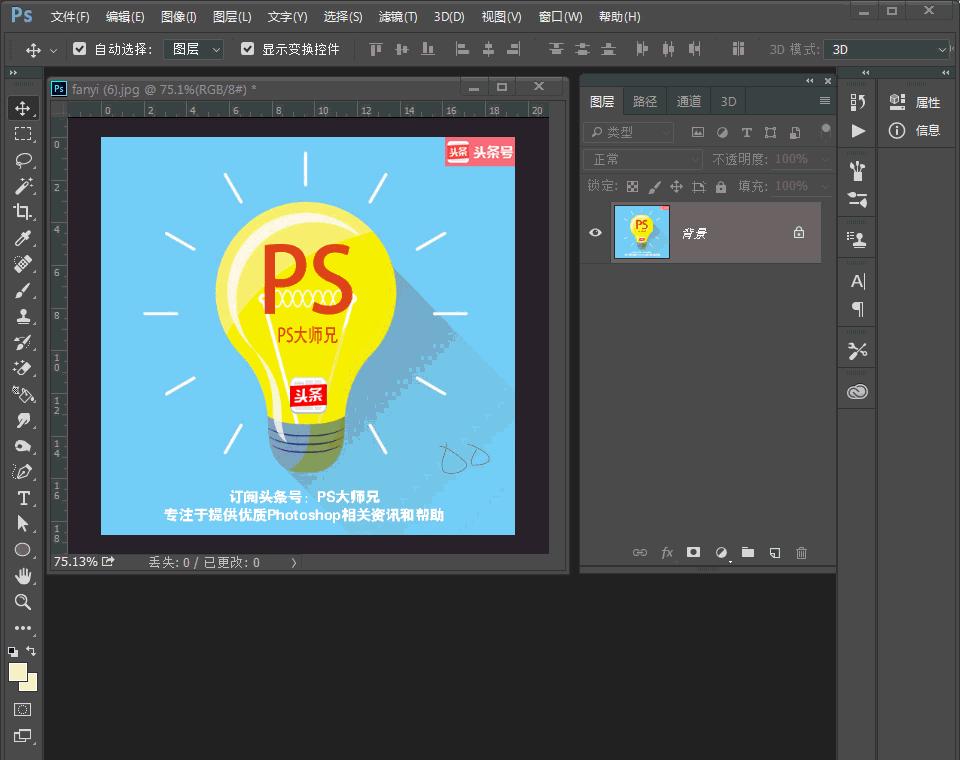Switch to the Channels tab
Image resolution: width=960 pixels, height=760 pixels.
click(689, 102)
